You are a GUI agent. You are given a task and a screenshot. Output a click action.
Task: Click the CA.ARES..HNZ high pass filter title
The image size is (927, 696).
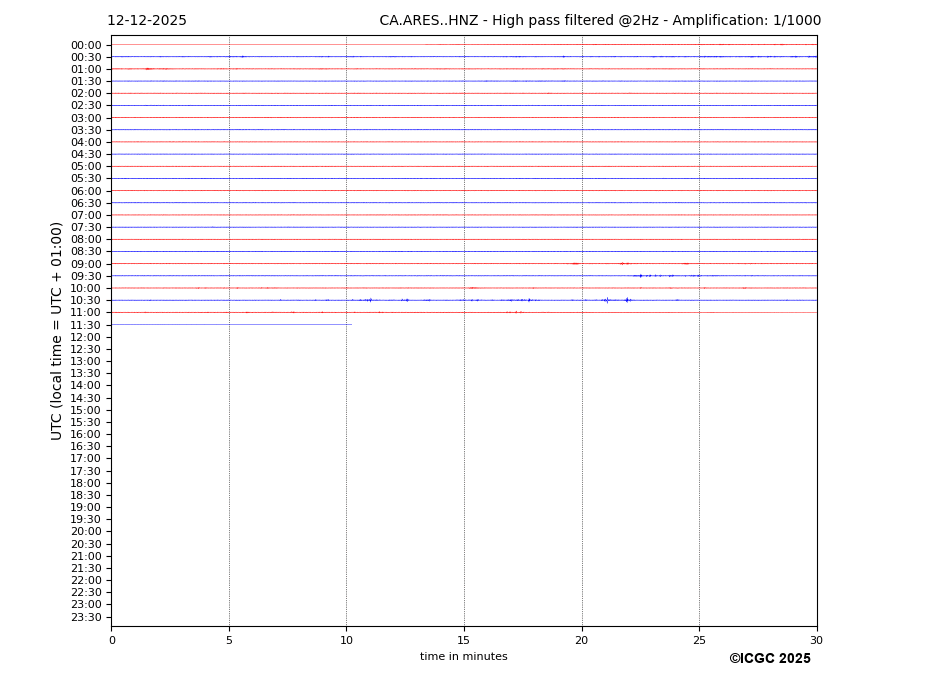600,21
